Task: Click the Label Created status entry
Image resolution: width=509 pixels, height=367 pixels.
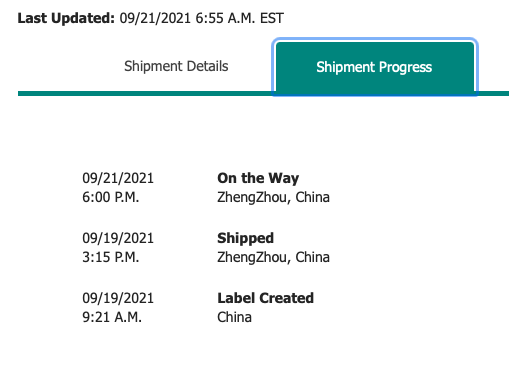Action: tap(265, 298)
